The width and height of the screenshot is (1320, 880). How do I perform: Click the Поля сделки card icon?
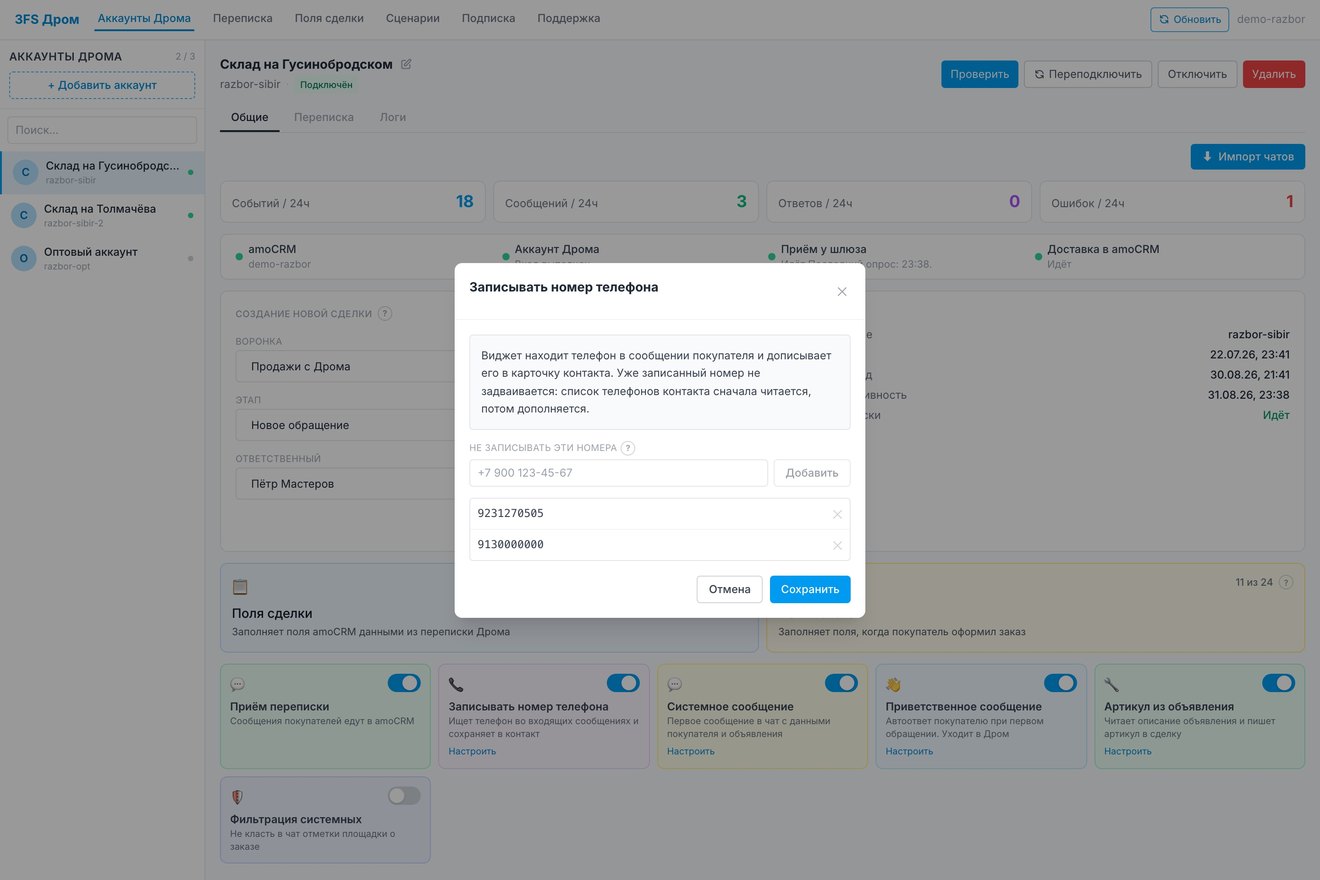pyautogui.click(x=240, y=587)
